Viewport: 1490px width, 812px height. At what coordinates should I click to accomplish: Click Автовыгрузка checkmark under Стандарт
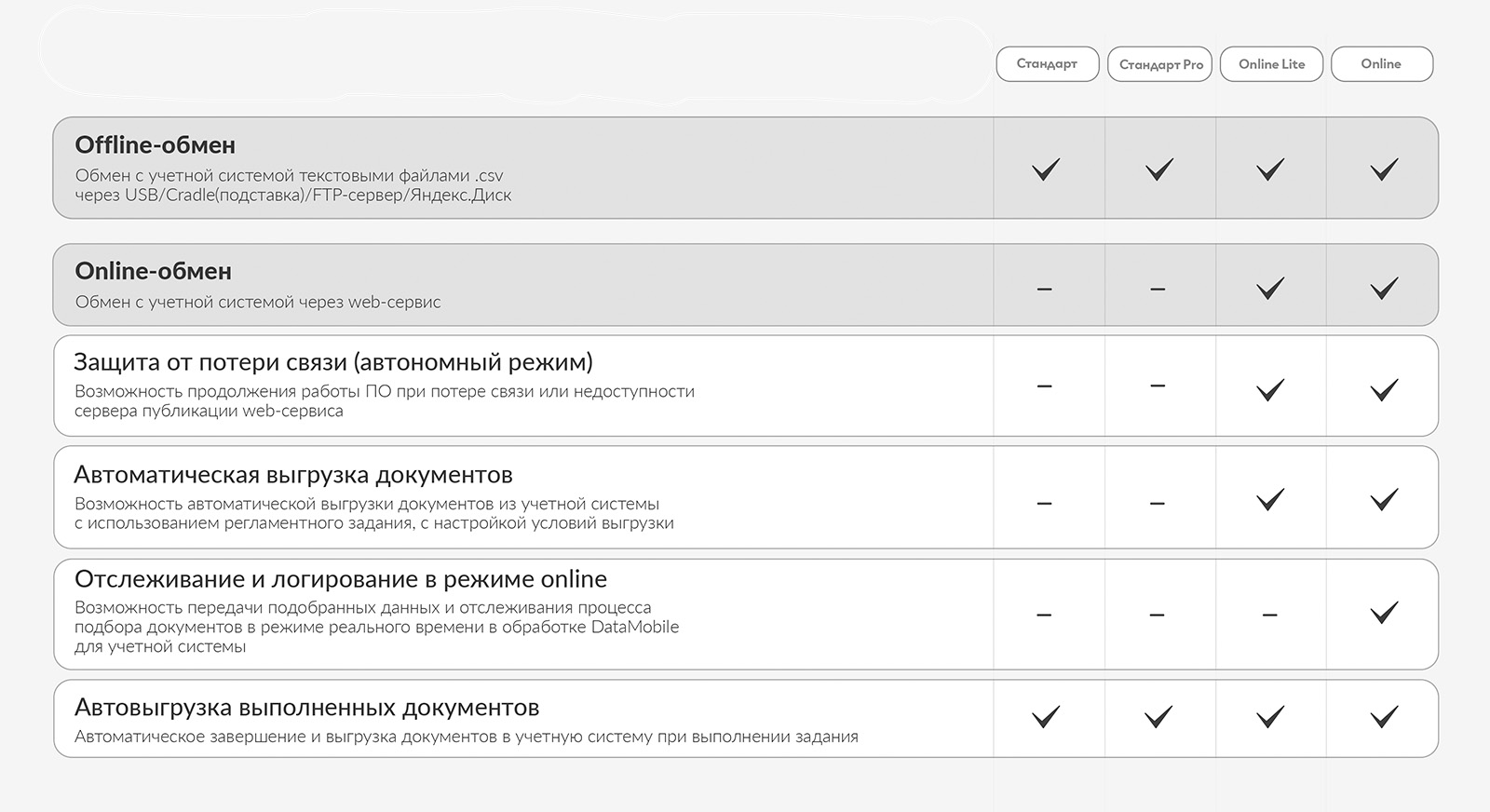1046,717
